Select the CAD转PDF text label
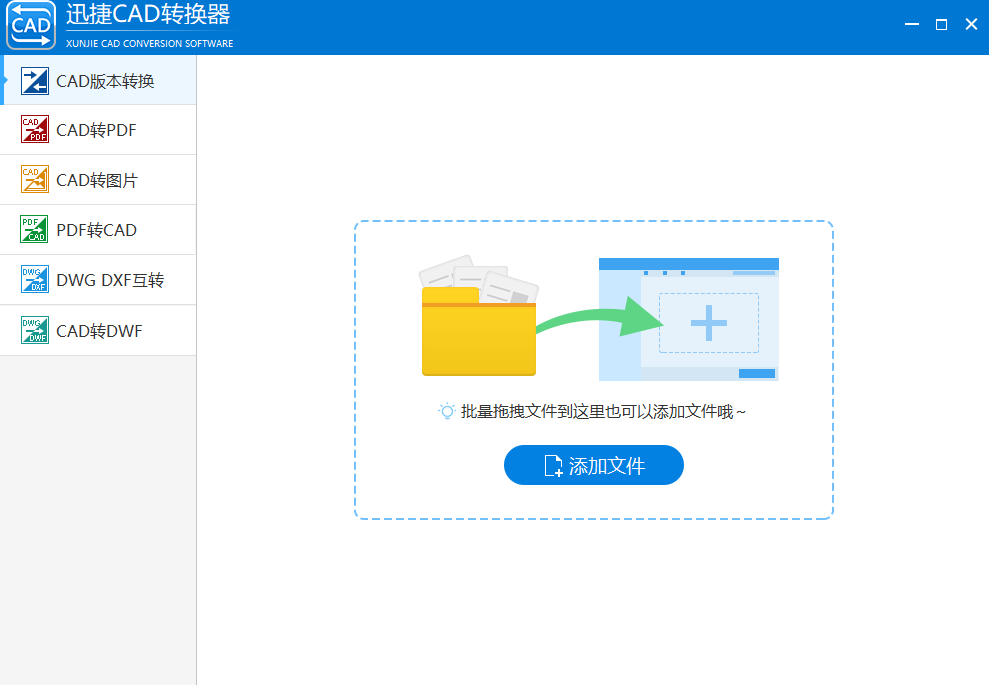 (96, 130)
